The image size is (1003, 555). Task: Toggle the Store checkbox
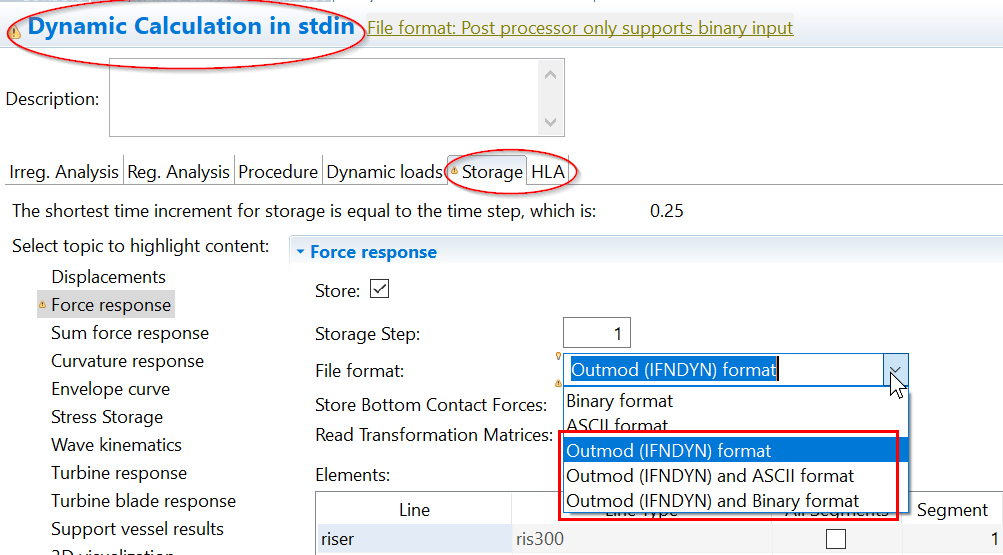pos(379,290)
